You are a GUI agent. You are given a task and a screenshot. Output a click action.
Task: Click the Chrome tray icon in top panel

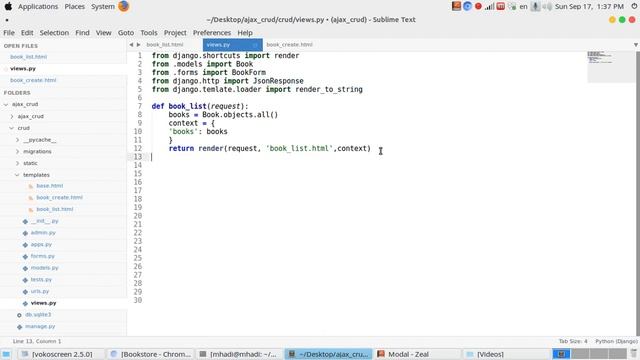click(467, 7)
